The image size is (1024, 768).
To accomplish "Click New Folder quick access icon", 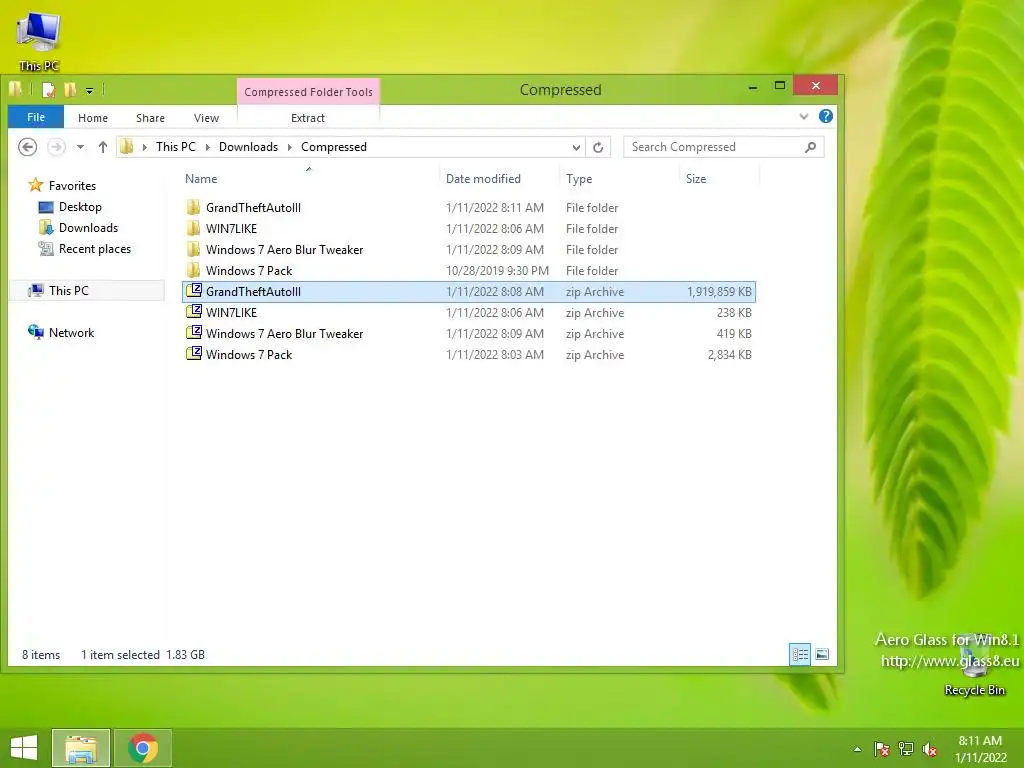I will [70, 89].
